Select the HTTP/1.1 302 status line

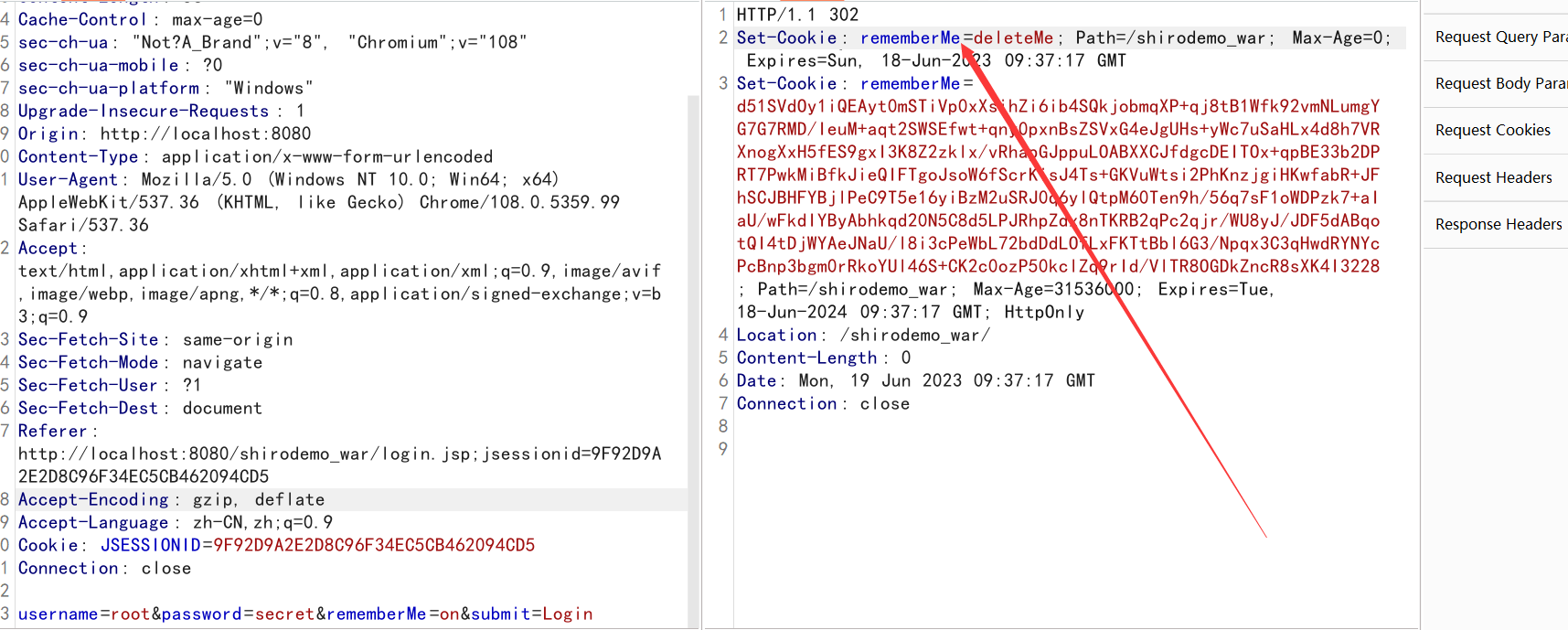[x=797, y=15]
